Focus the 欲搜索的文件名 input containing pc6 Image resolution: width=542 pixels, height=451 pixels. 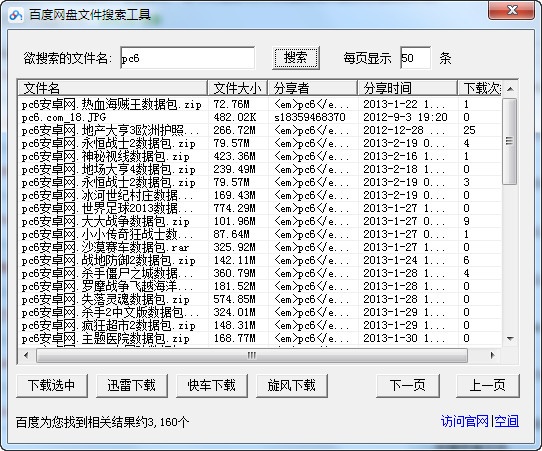click(x=187, y=58)
